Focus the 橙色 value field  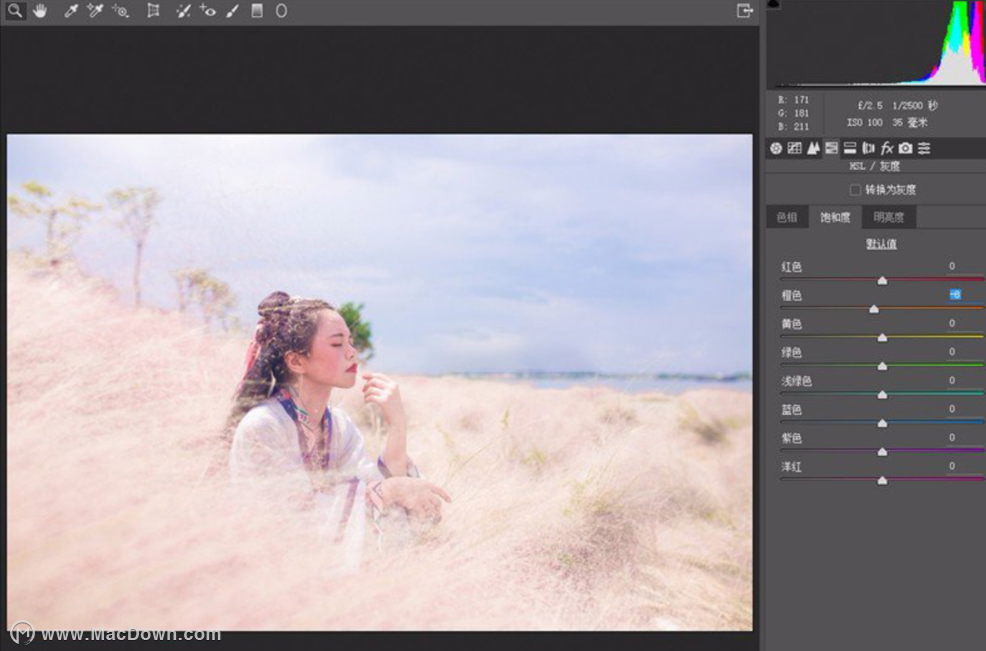pos(955,294)
